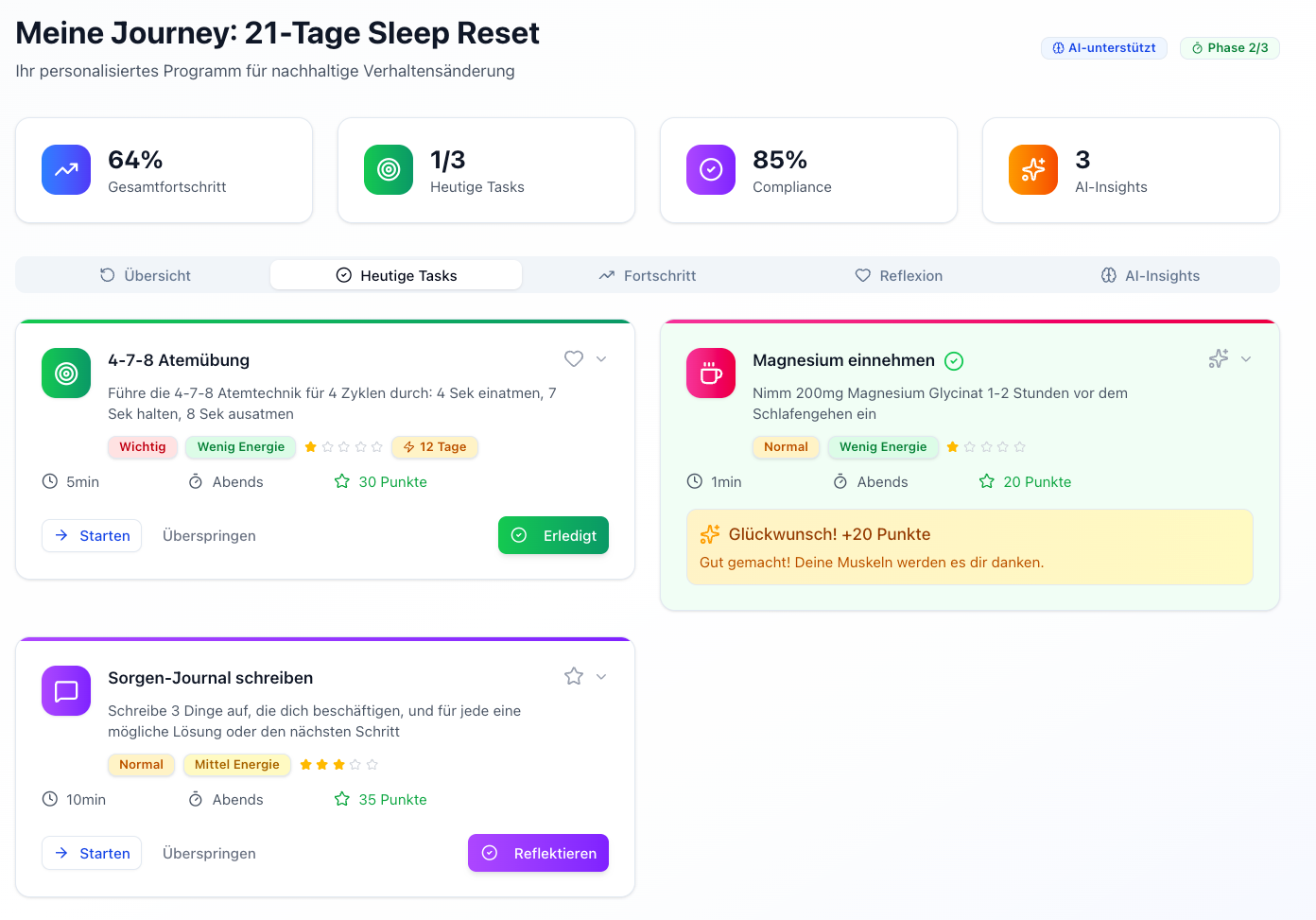Click the Phase 2/3 badge

pyautogui.click(x=1230, y=47)
